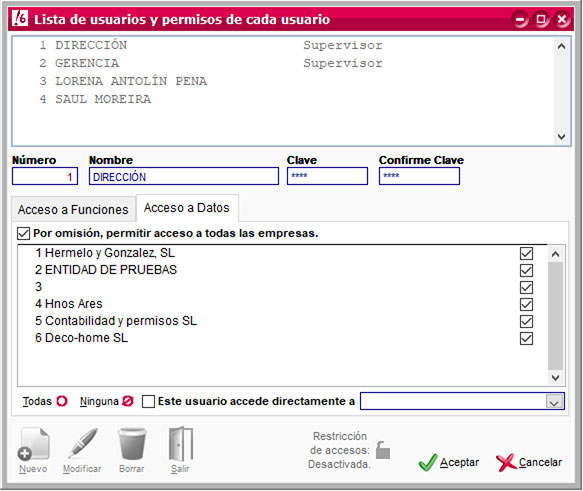
Task: Click the Número input field
Action: 45,176
